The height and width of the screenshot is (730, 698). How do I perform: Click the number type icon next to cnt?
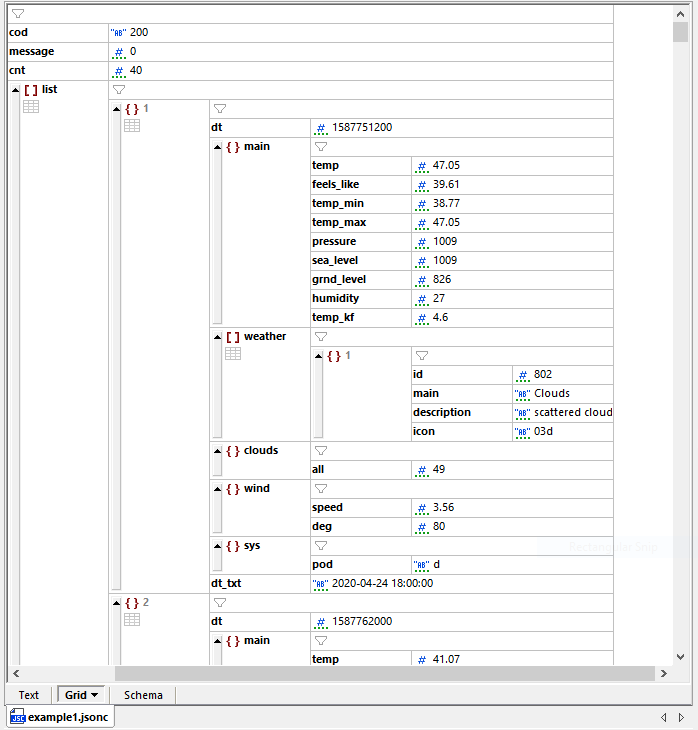[118, 71]
